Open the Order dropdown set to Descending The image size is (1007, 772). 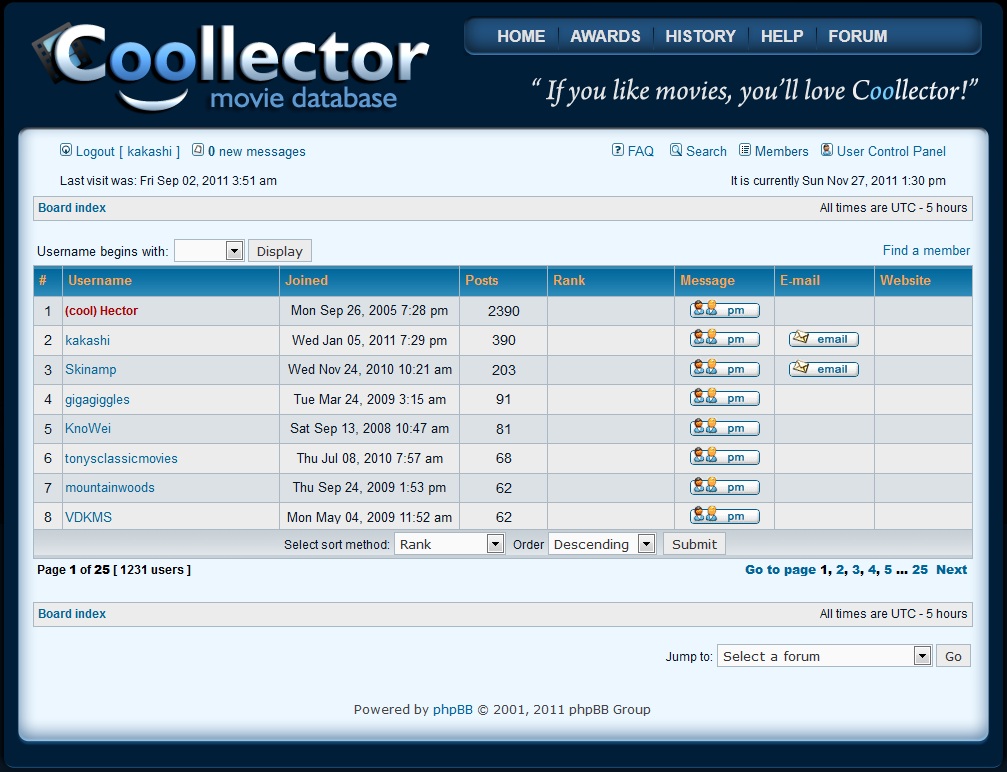click(x=602, y=544)
